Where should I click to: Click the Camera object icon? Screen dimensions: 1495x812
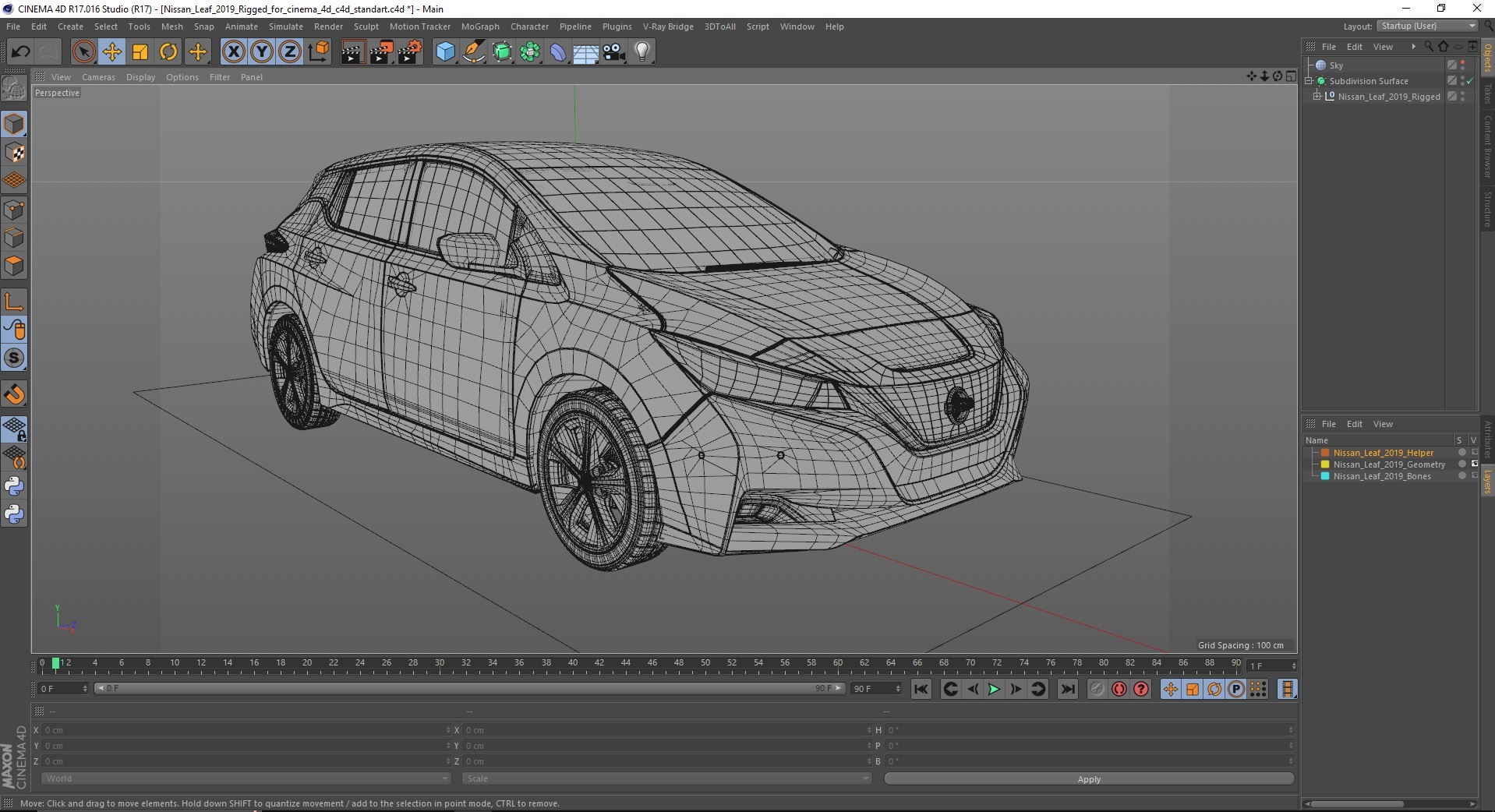click(x=614, y=52)
